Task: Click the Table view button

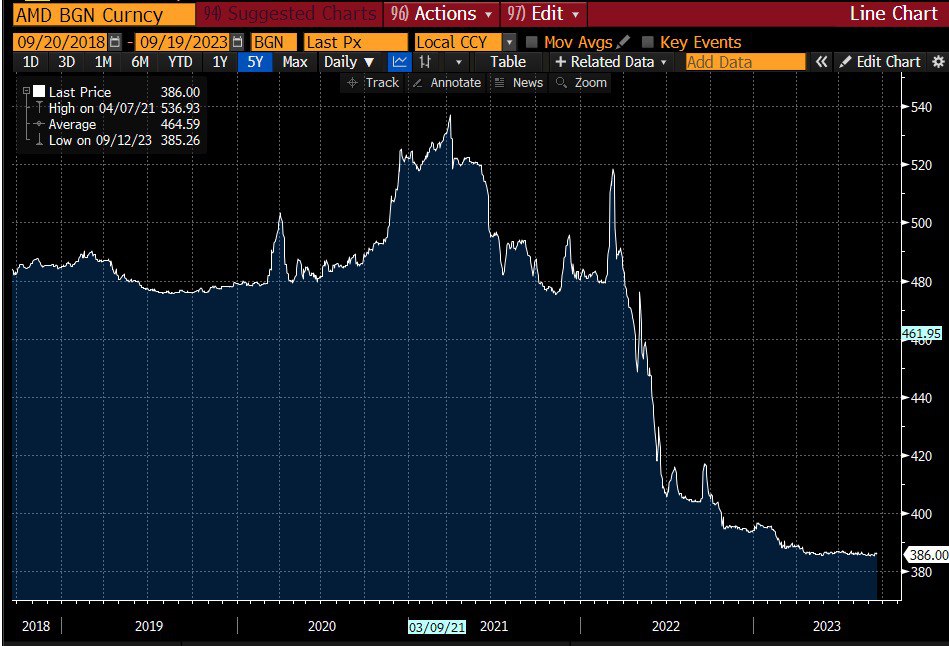Action: click(507, 62)
